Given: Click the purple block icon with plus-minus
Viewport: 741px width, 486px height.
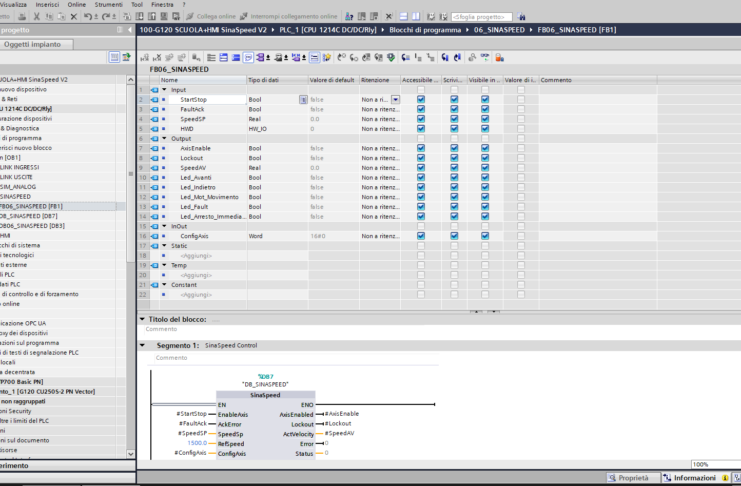Looking at the screenshot, I should pos(262,58).
